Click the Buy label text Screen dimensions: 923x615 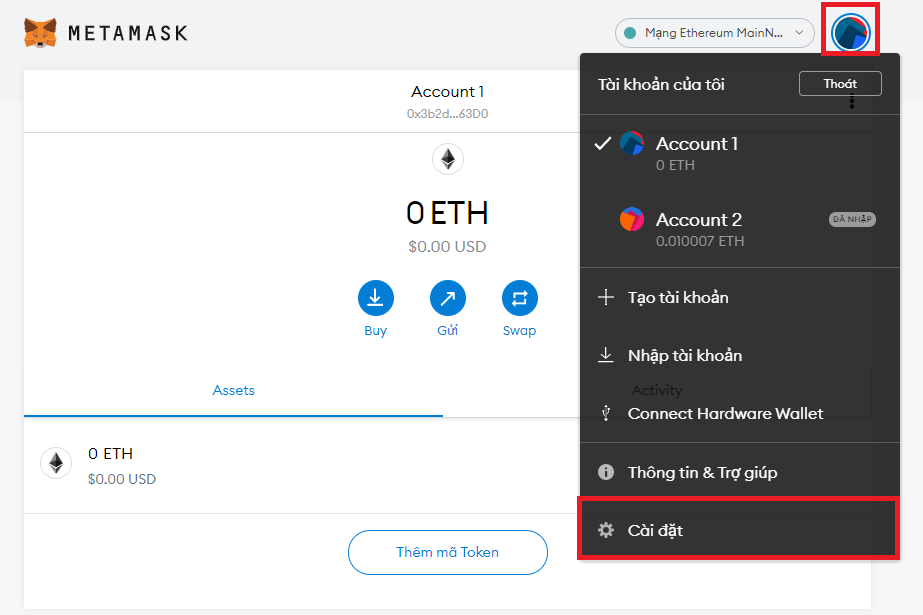pos(376,331)
